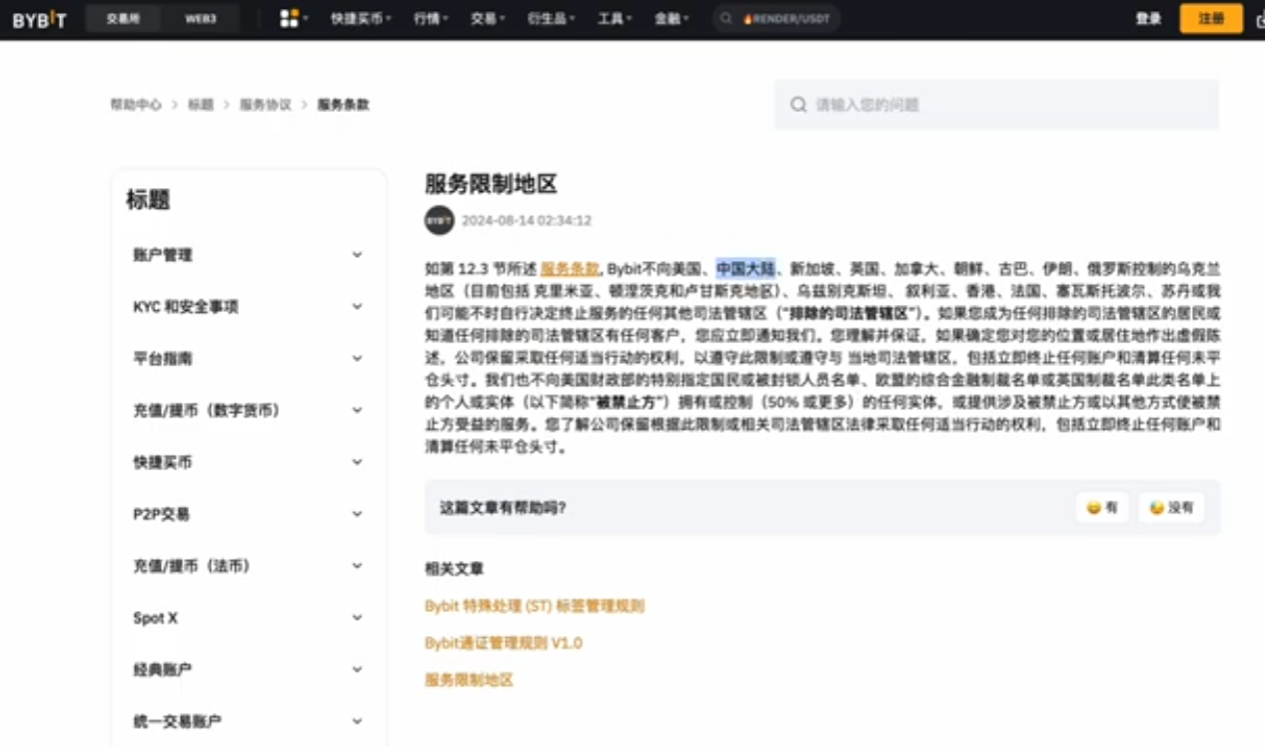Image resolution: width=1265 pixels, height=747 pixels.
Task: Click the highlighted 中国大陆 text
Action: pyautogui.click(x=745, y=268)
